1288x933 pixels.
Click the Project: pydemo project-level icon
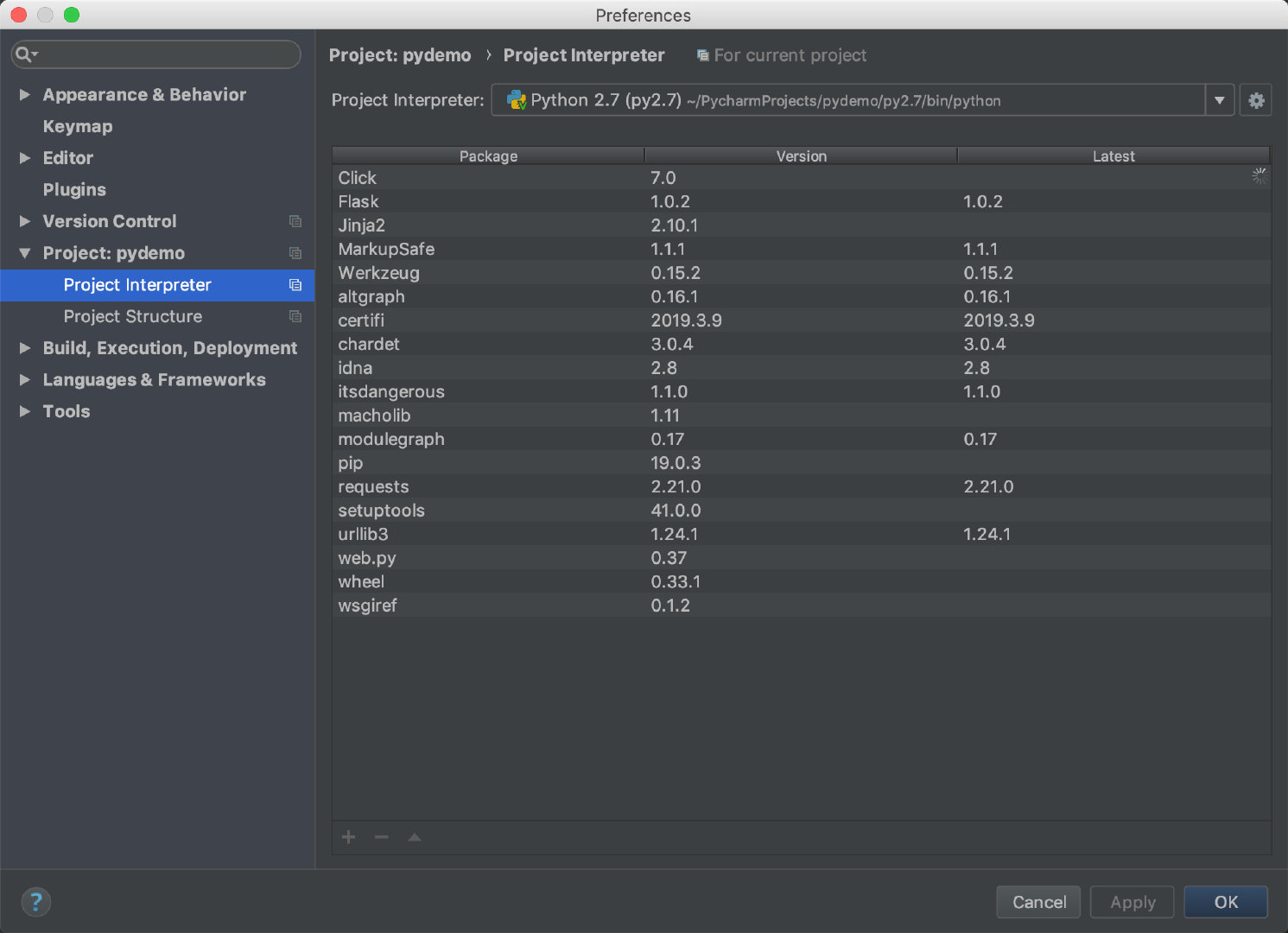pos(295,253)
